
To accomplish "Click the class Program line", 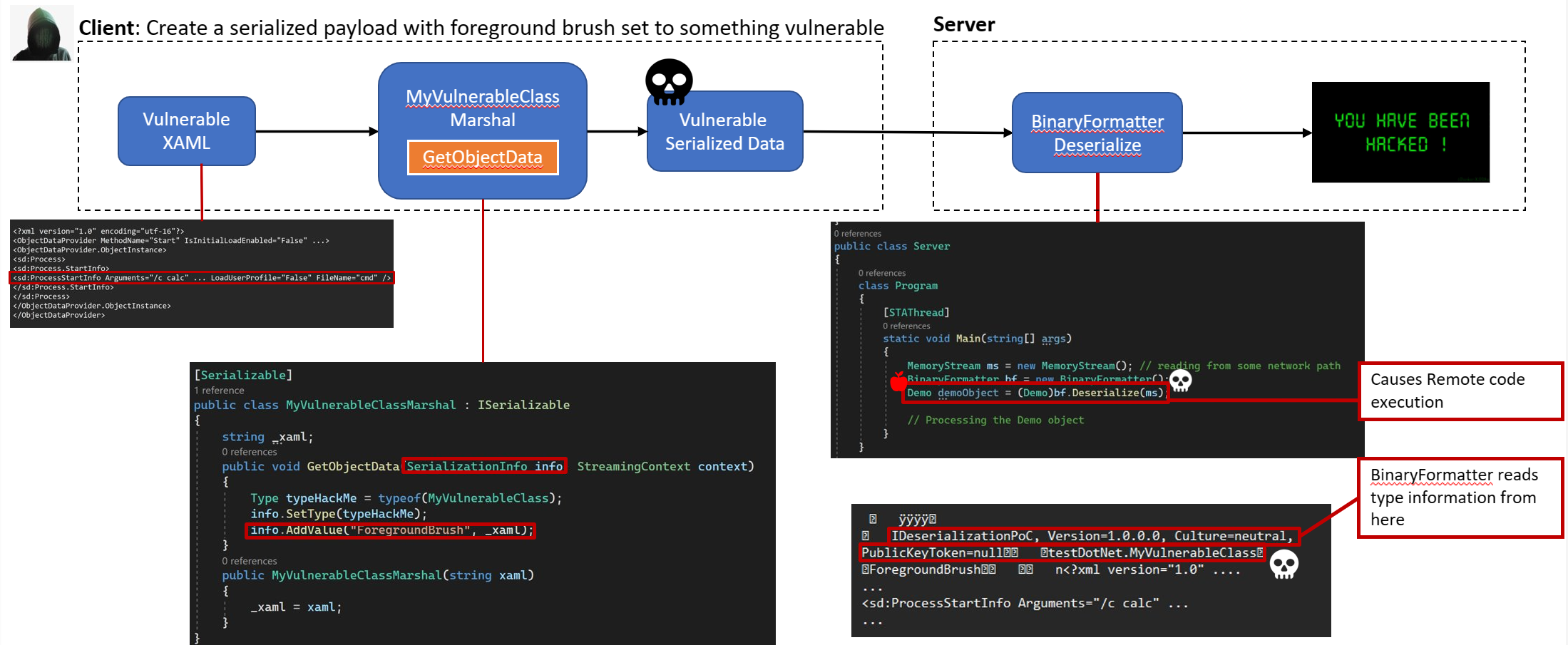I will (x=898, y=286).
